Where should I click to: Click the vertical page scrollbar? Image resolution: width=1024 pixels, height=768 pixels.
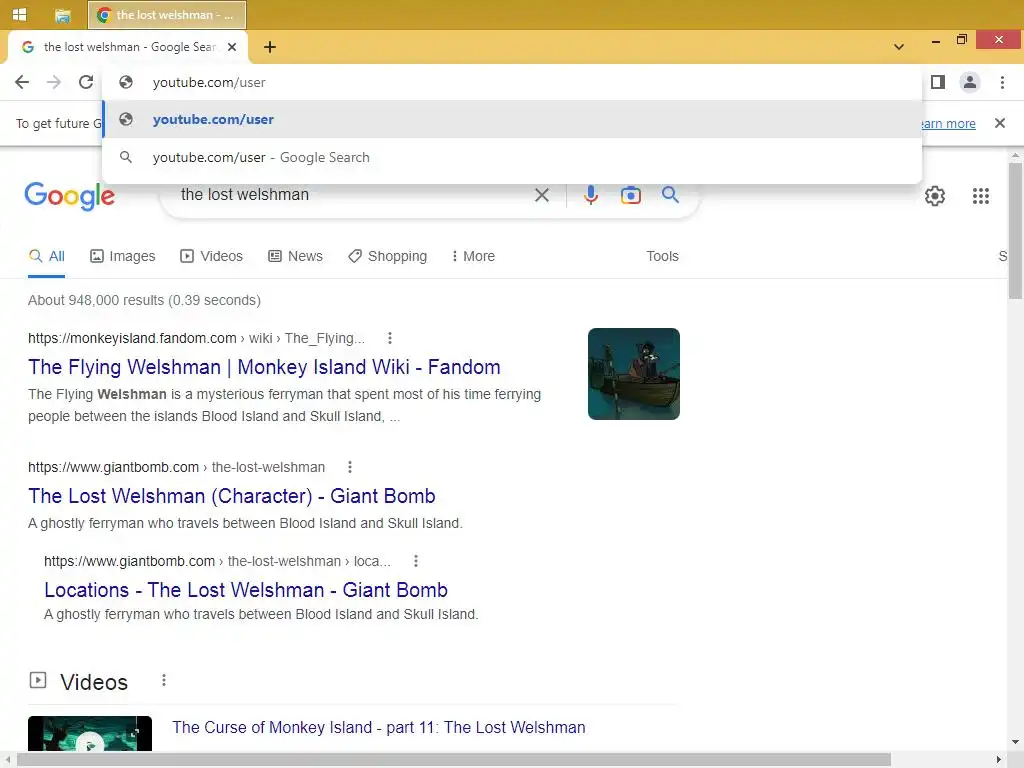click(1016, 229)
